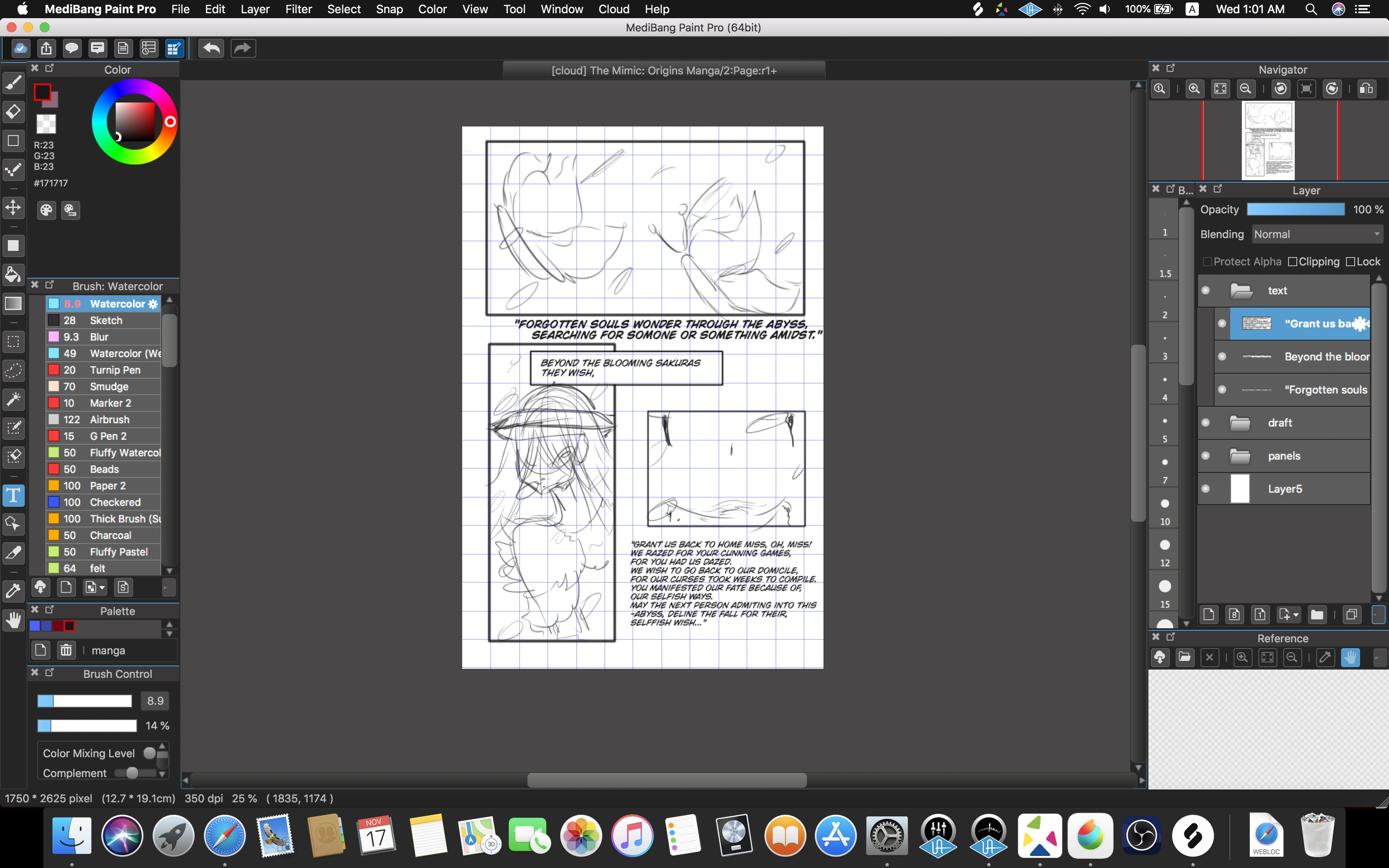Image resolution: width=1389 pixels, height=868 pixels.
Task: Select the Eraser tool in left toolbar
Action: tap(13, 111)
